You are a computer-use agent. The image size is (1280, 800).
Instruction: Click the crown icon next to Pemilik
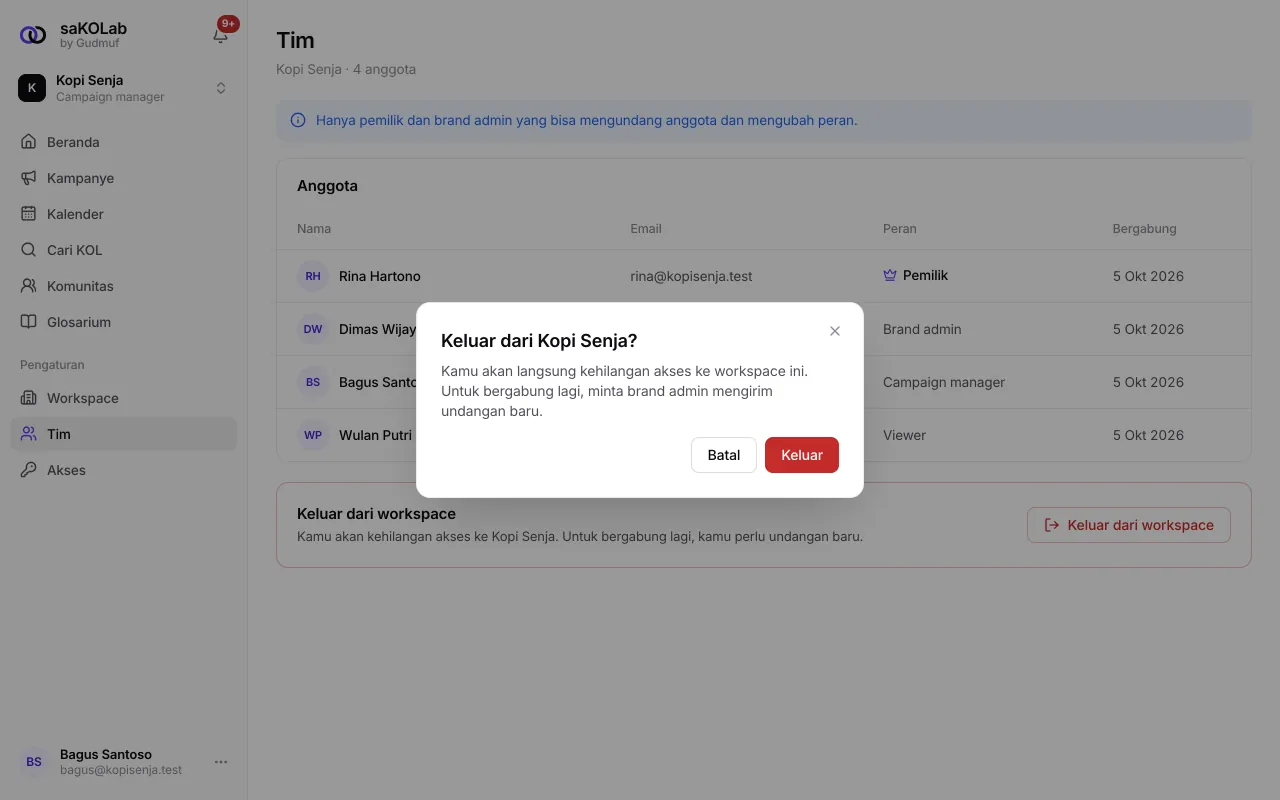pyautogui.click(x=890, y=275)
